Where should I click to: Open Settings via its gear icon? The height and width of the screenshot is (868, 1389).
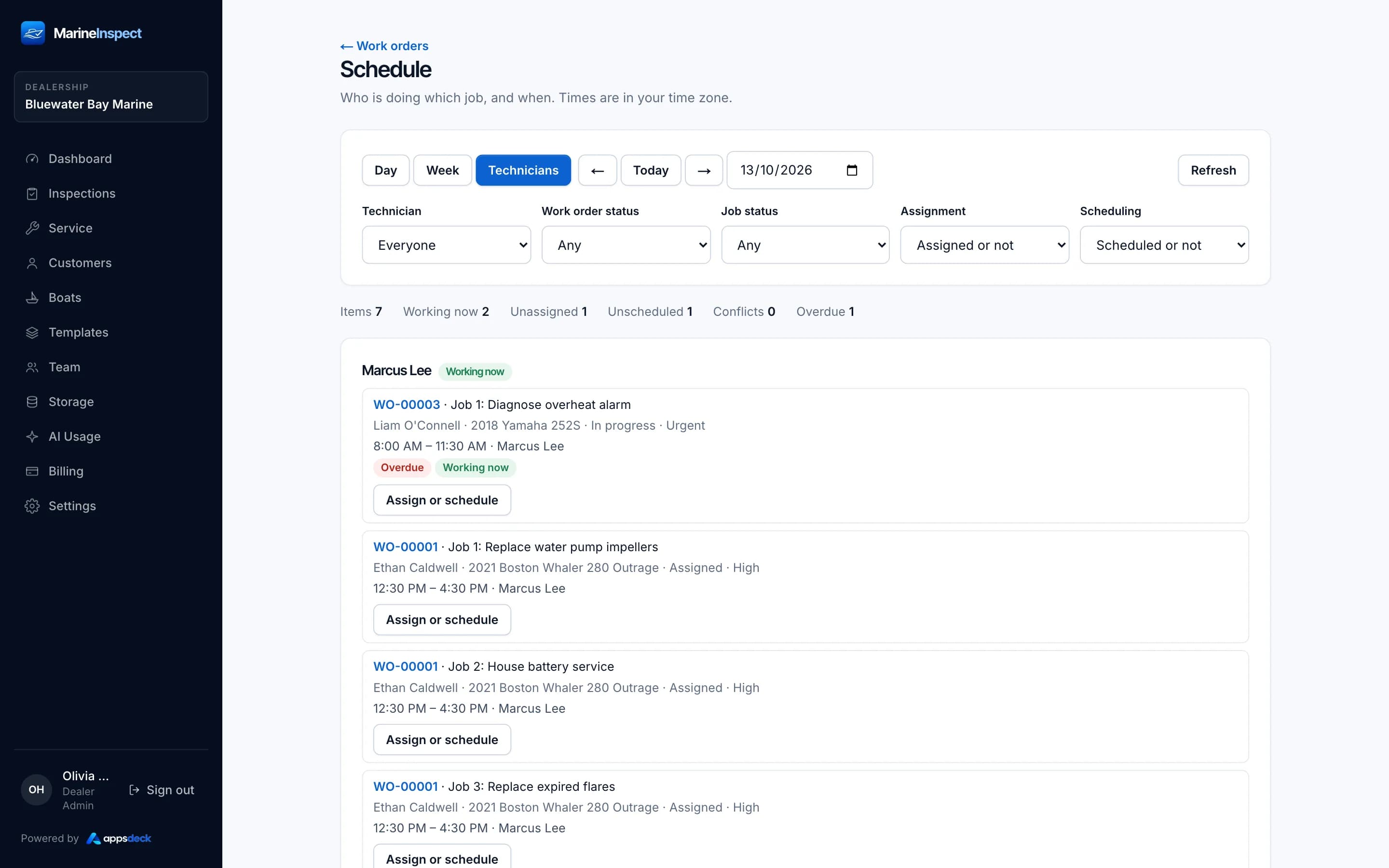(x=32, y=506)
